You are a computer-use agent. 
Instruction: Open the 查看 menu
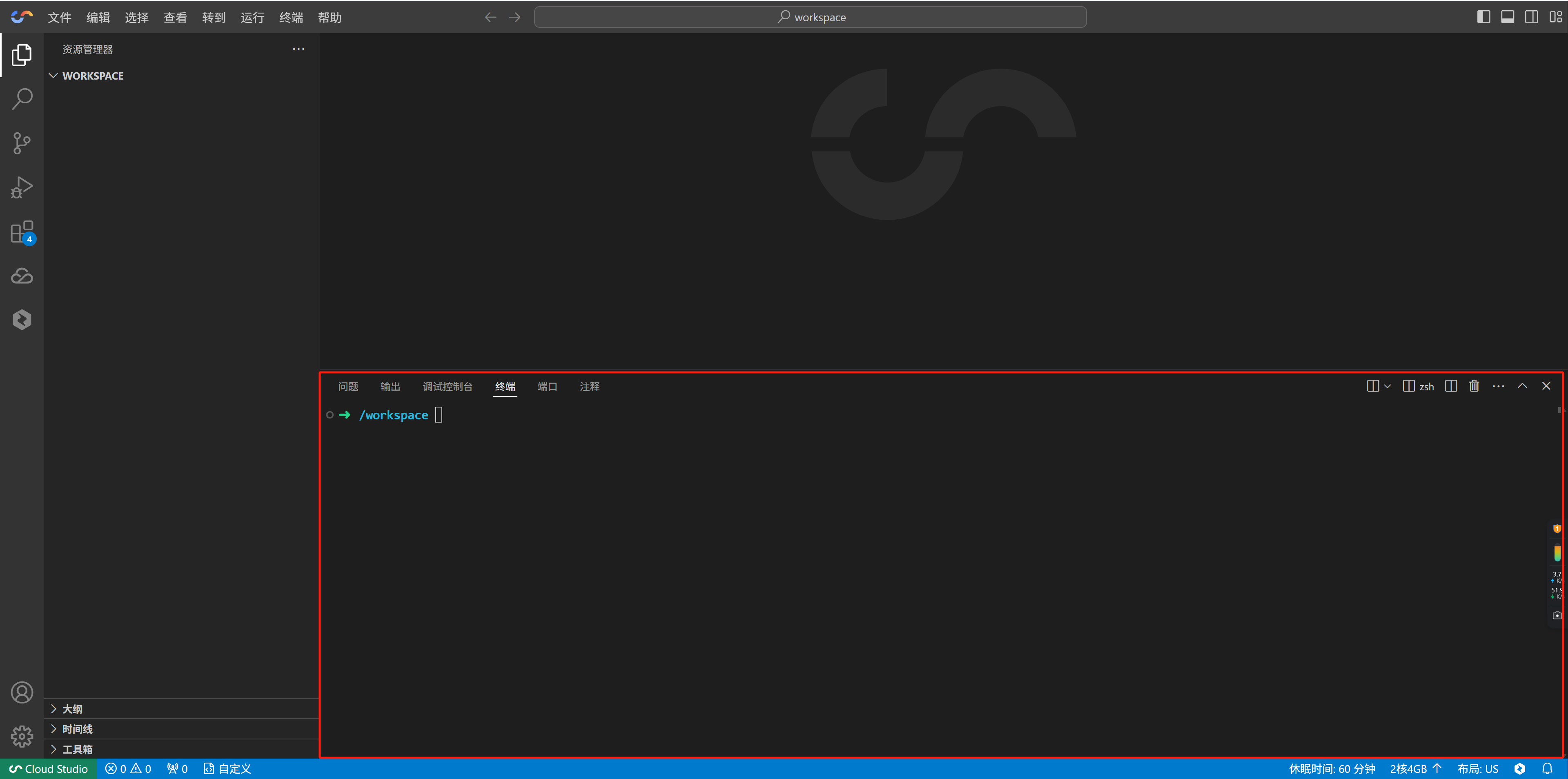pyautogui.click(x=175, y=18)
